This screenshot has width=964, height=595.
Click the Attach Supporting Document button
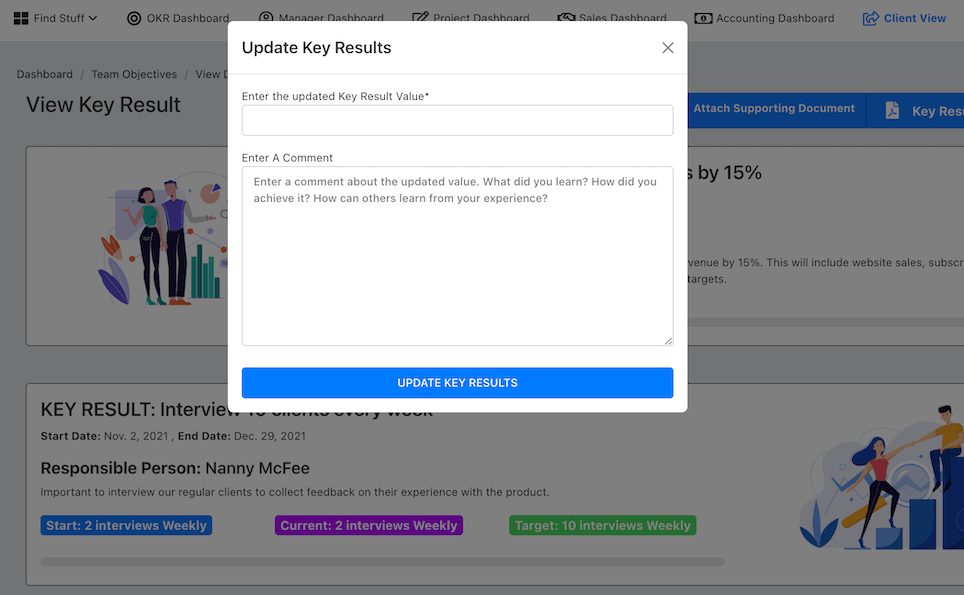tap(774, 109)
